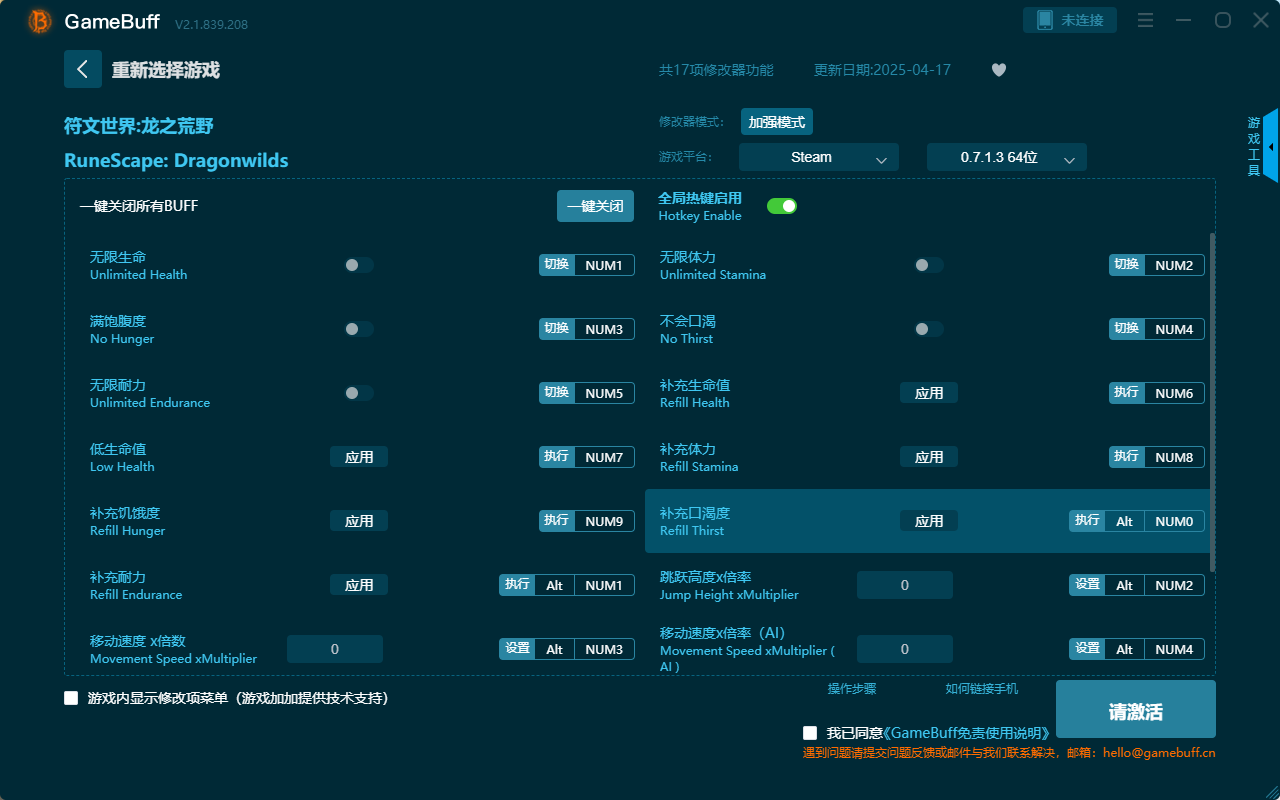Enable the Unlimited Health toggle
The height and width of the screenshot is (800, 1280).
[x=358, y=264]
